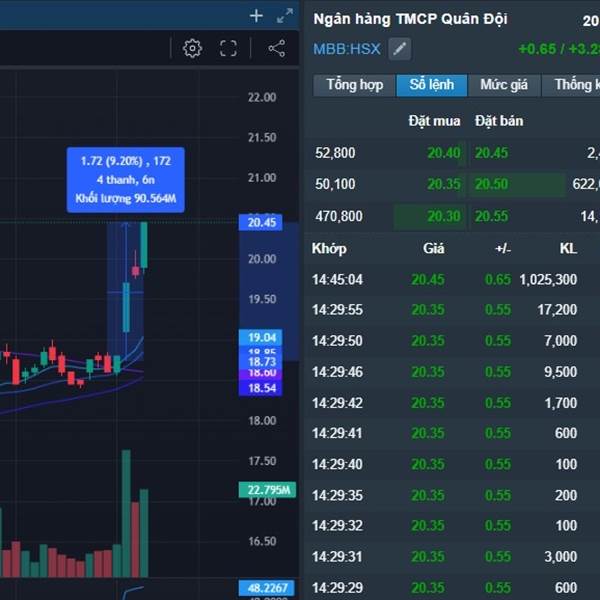Select the 14:29:50 trade row
Image resolution: width=600 pixels, height=600 pixels.
(x=452, y=341)
